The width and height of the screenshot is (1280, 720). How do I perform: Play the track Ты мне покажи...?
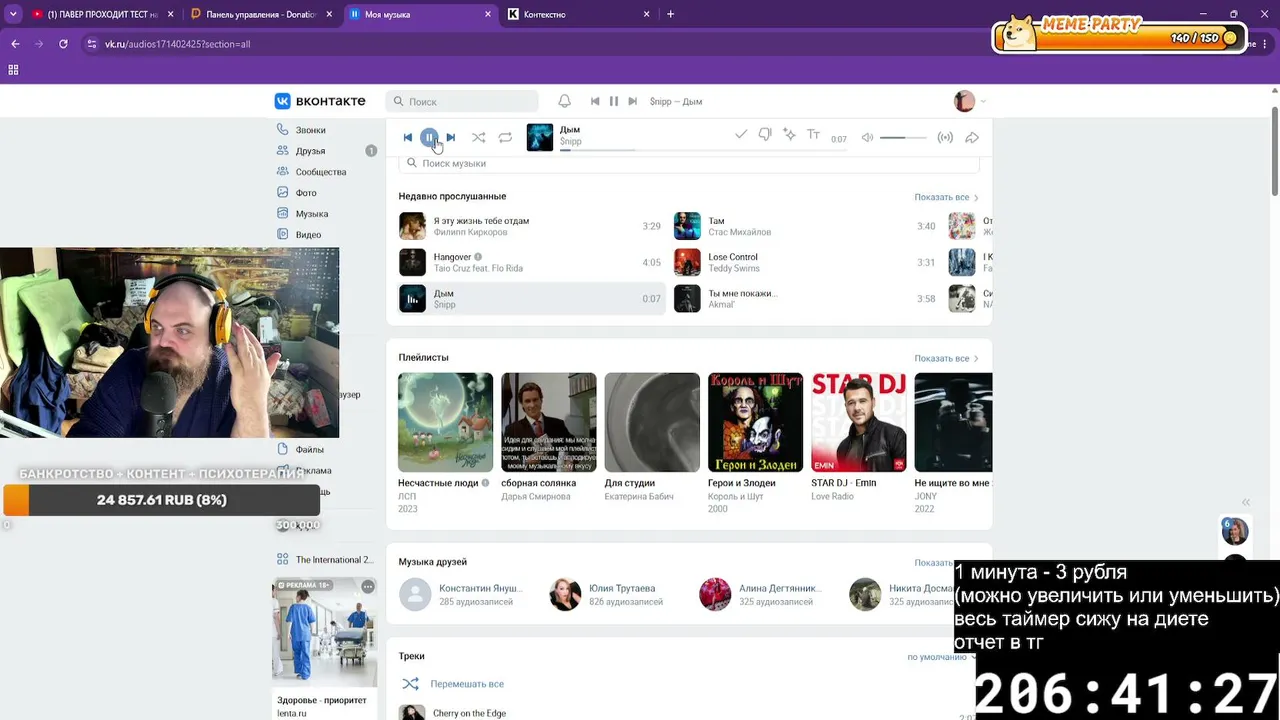coord(805,298)
